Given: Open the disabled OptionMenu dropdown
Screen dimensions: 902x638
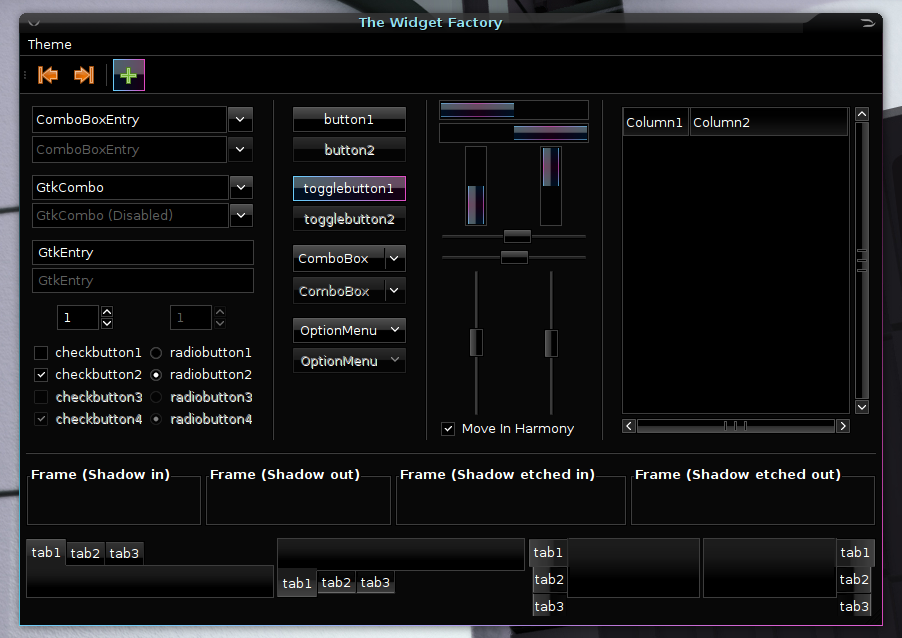Looking at the screenshot, I should [x=349, y=361].
